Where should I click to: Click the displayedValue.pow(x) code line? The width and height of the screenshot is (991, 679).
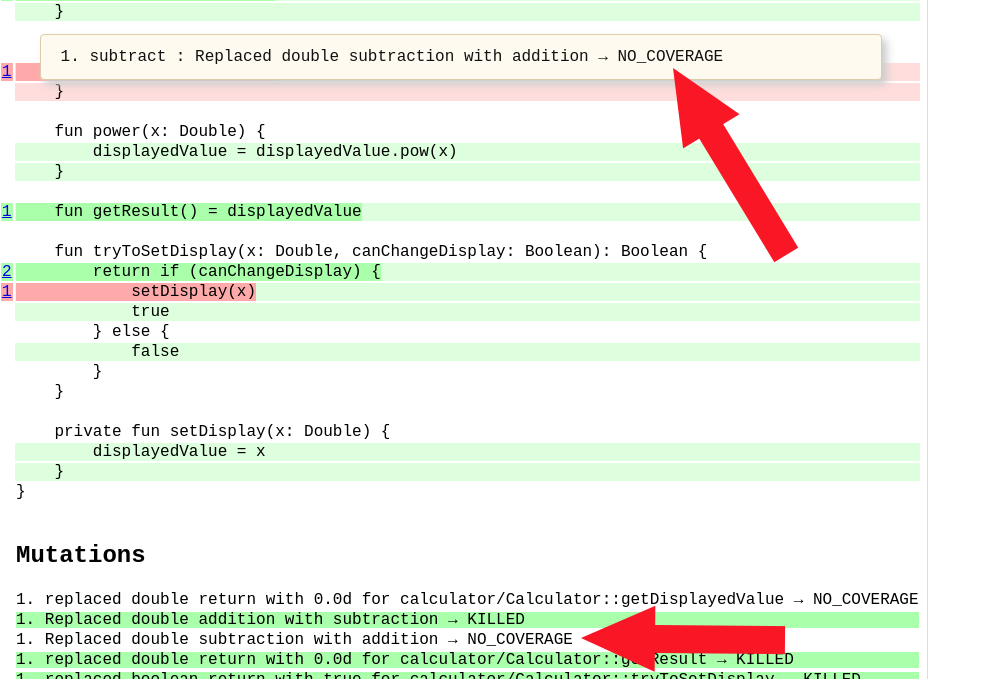point(274,151)
